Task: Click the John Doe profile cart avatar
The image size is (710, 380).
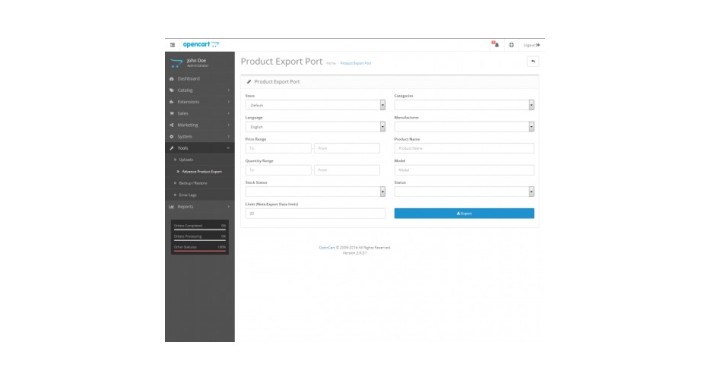Action: [176, 63]
